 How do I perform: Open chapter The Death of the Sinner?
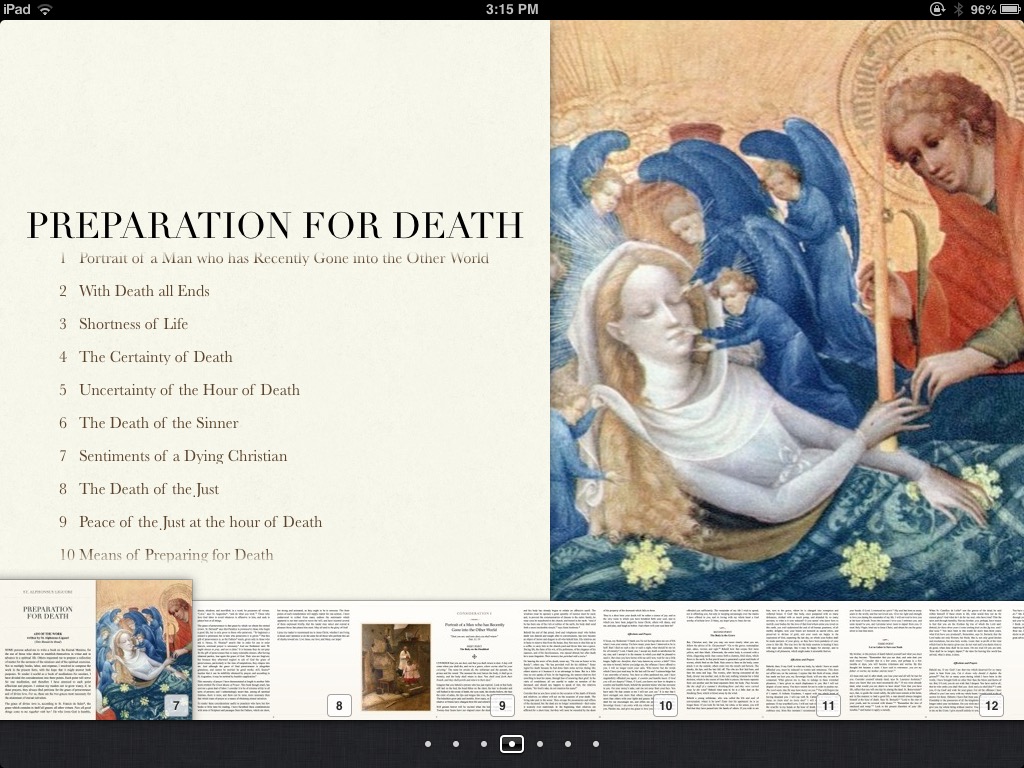coord(148,423)
